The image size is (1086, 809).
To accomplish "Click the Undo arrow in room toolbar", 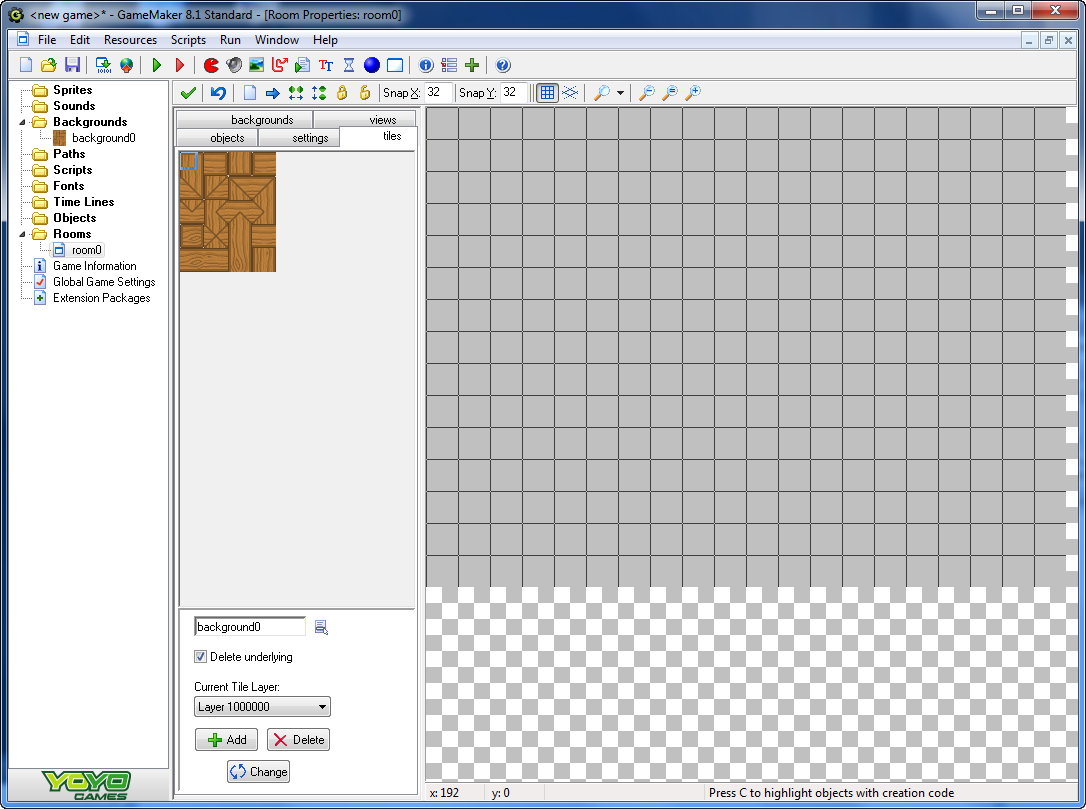I will click(217, 93).
